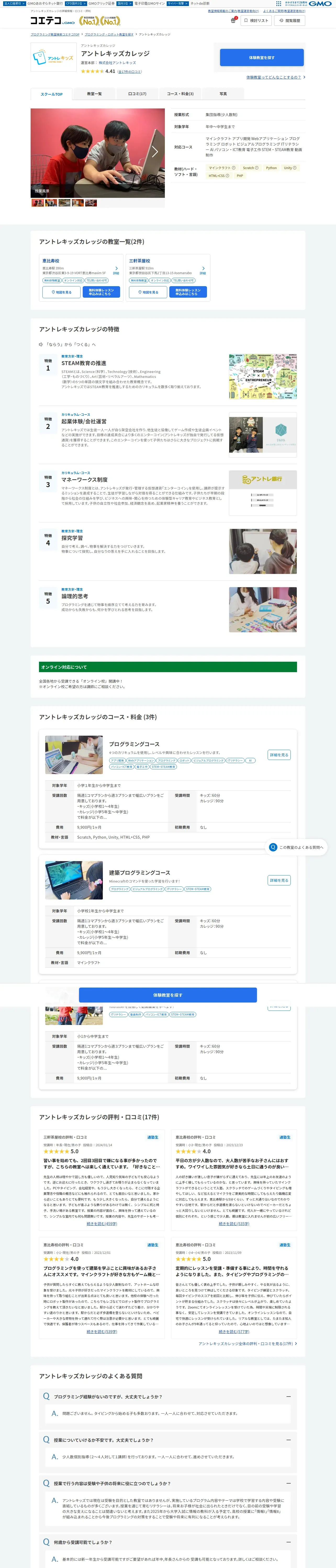Open 体験教室ってどんなことするの link

pyautogui.click(x=276, y=77)
